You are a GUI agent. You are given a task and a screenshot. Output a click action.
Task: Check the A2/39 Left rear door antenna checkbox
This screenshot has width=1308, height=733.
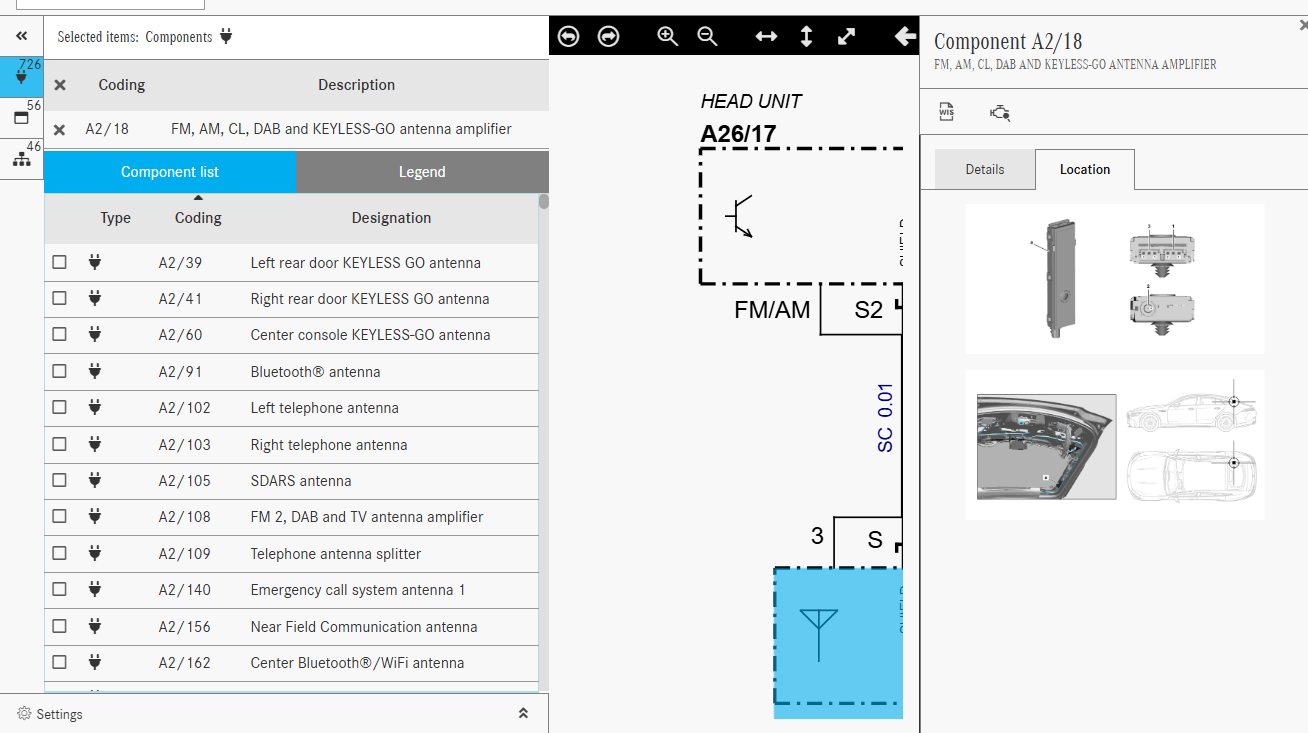[59, 262]
